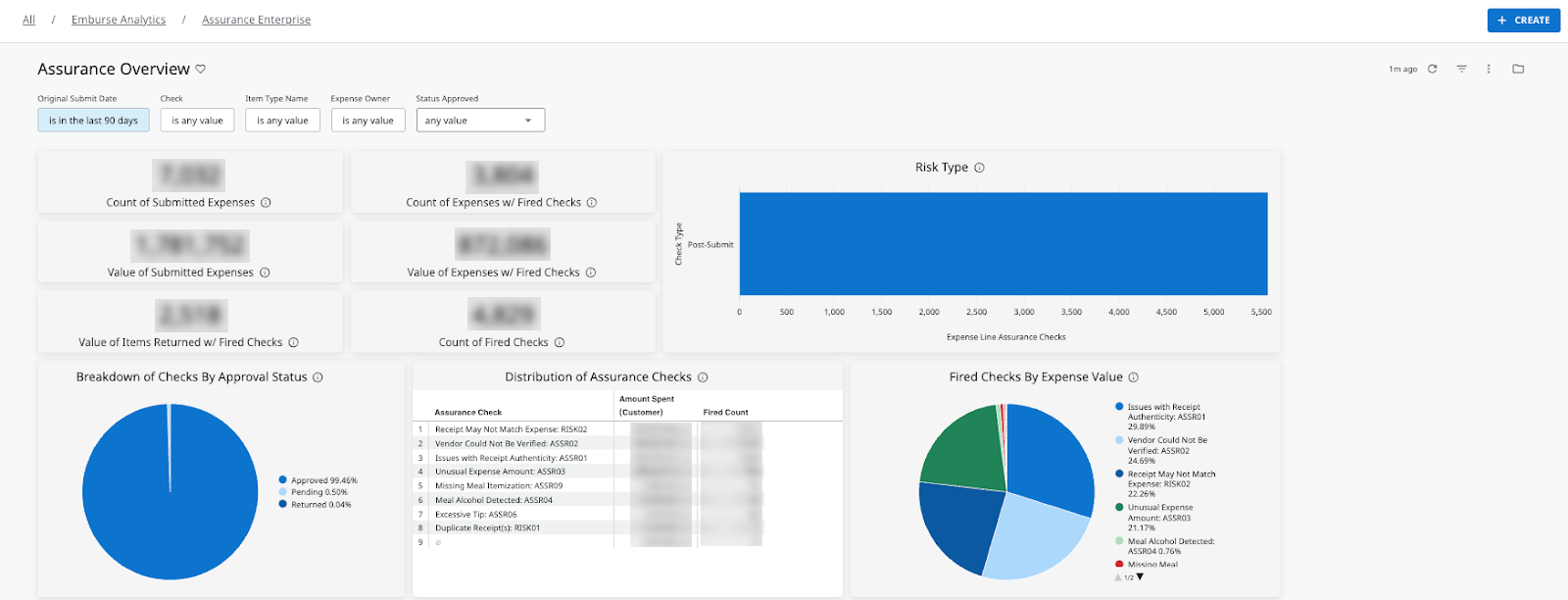Open the Assurance Enterprise breadcrumb link

pyautogui.click(x=256, y=20)
